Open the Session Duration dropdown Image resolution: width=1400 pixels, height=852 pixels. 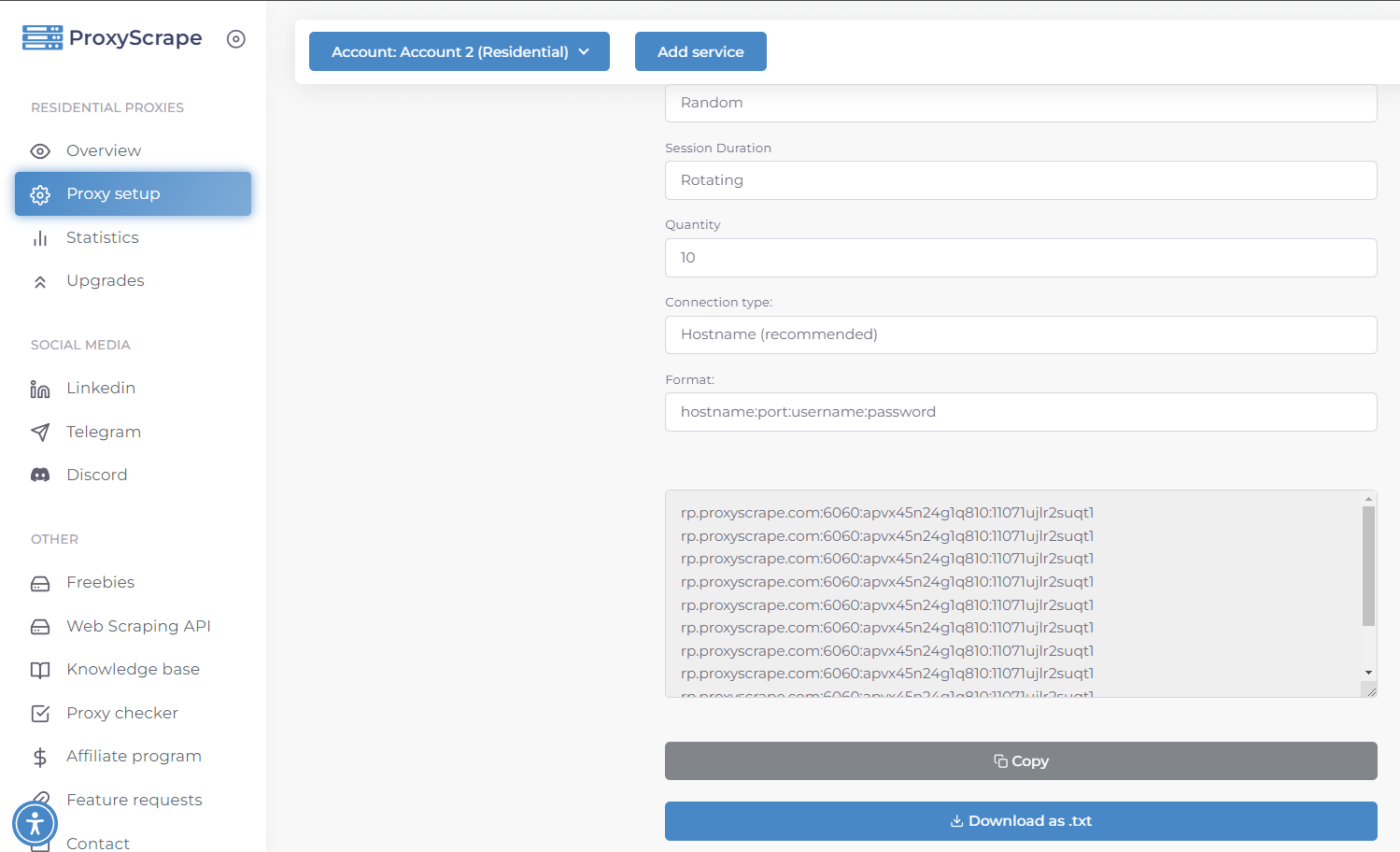(x=1020, y=179)
